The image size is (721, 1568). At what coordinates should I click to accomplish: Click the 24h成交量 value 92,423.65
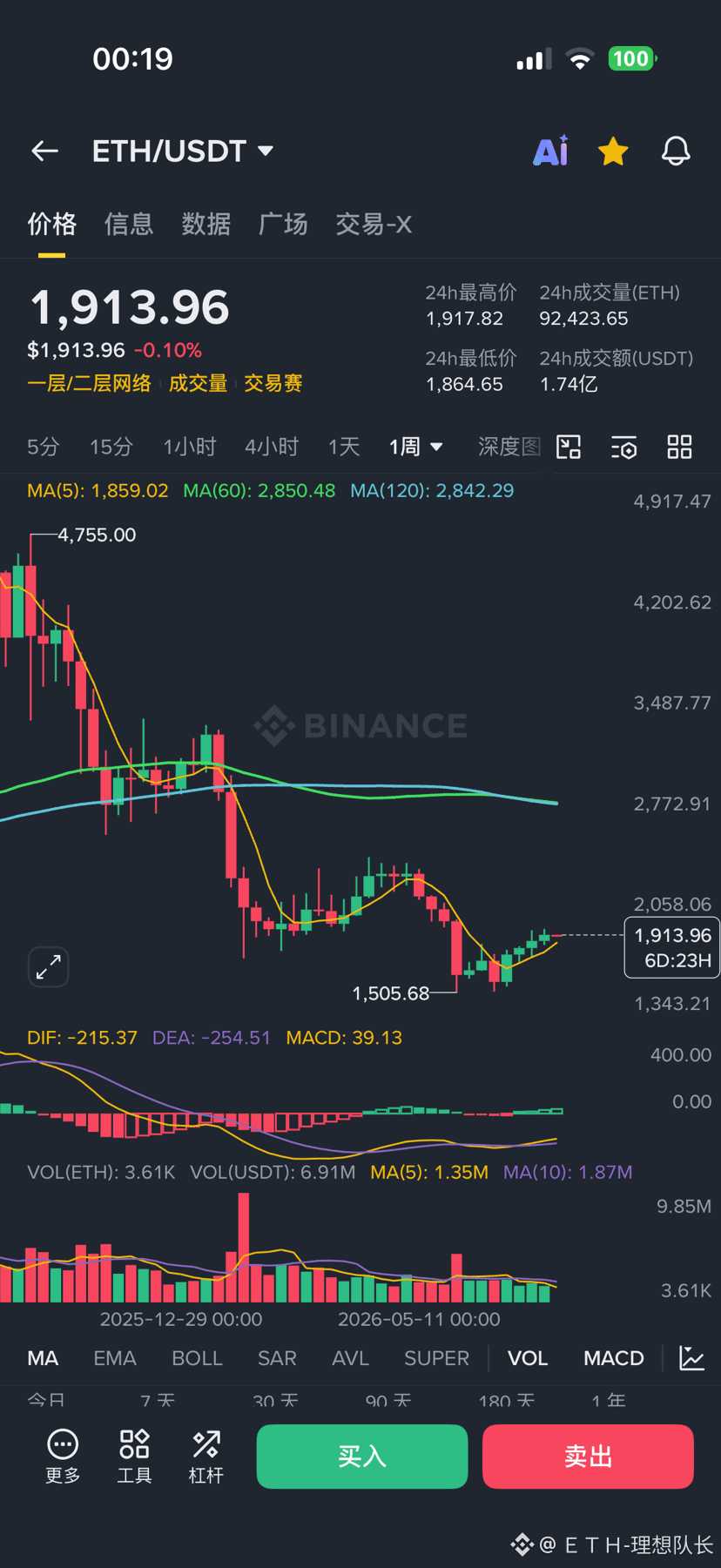point(583,319)
